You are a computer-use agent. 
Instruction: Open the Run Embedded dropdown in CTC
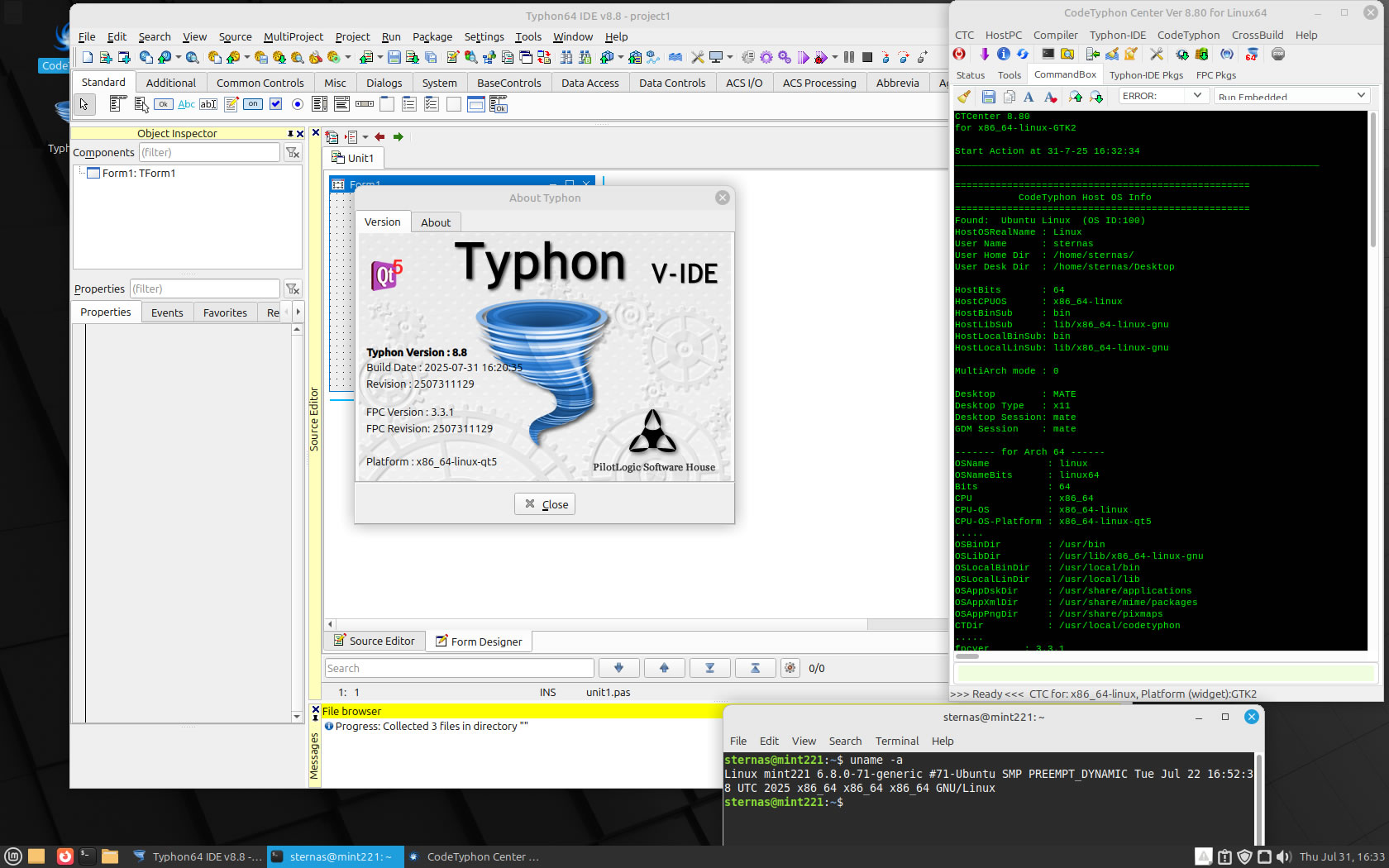tap(1292, 96)
